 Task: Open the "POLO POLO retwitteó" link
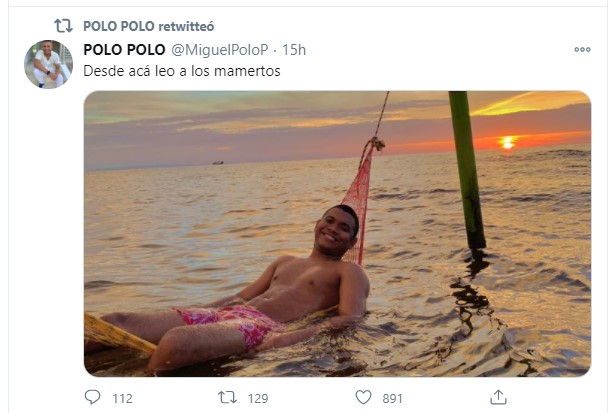coord(148,25)
